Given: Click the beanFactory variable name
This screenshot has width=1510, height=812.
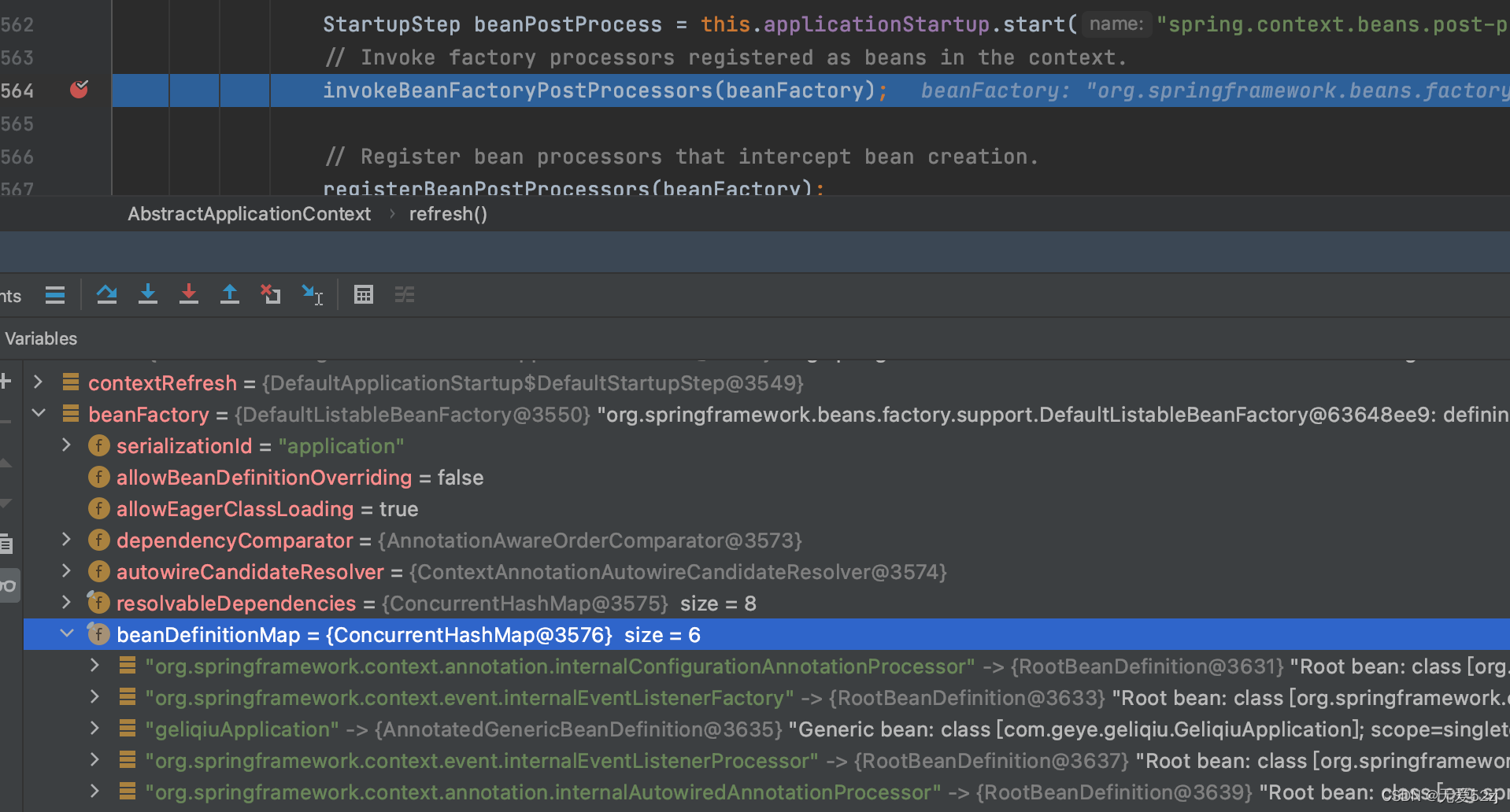Looking at the screenshot, I should click(149, 415).
